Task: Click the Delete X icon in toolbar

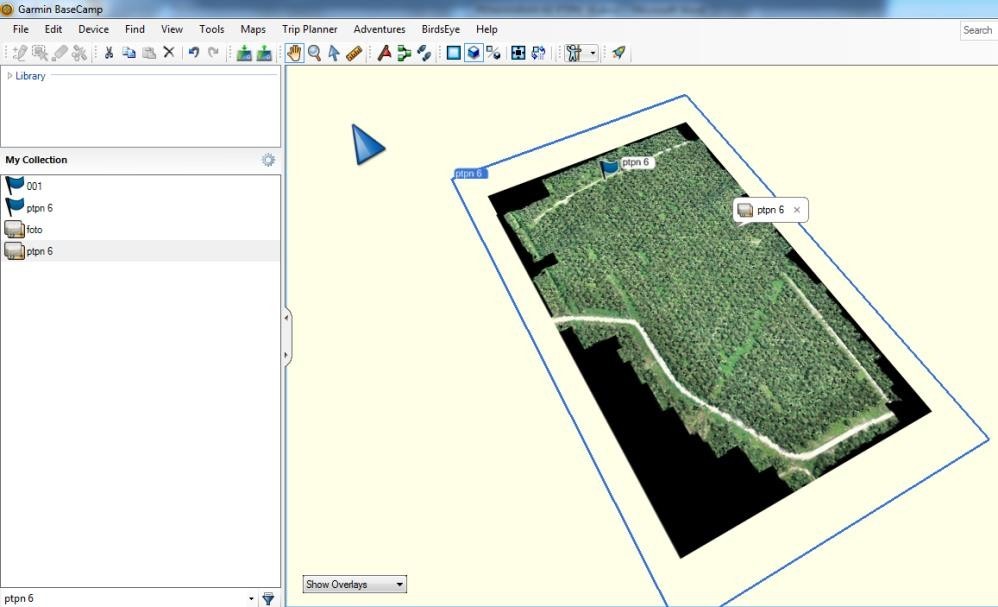Action: [x=169, y=53]
